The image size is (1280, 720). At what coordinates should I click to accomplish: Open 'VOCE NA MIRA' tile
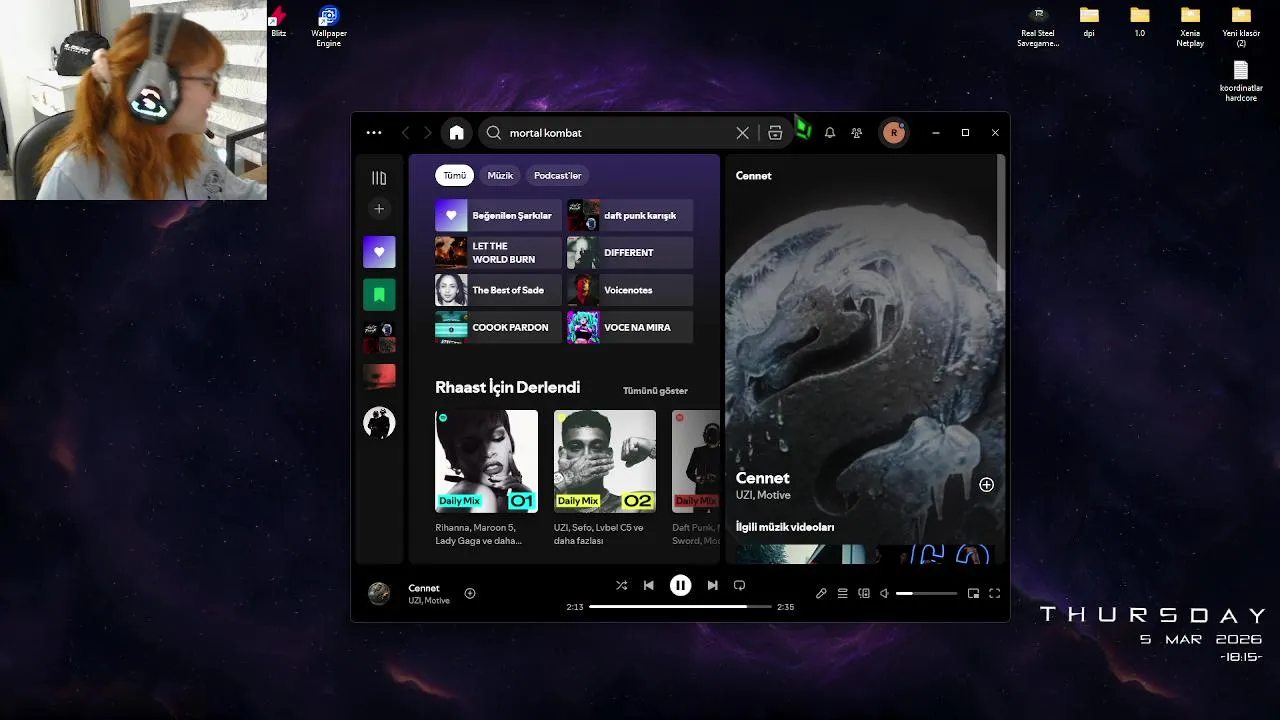(630, 327)
